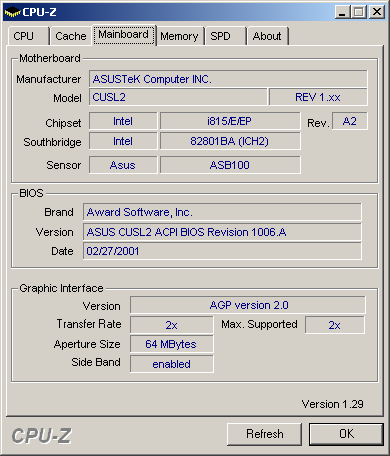390x456 pixels.
Task: Click the Refresh button
Action: click(x=264, y=434)
